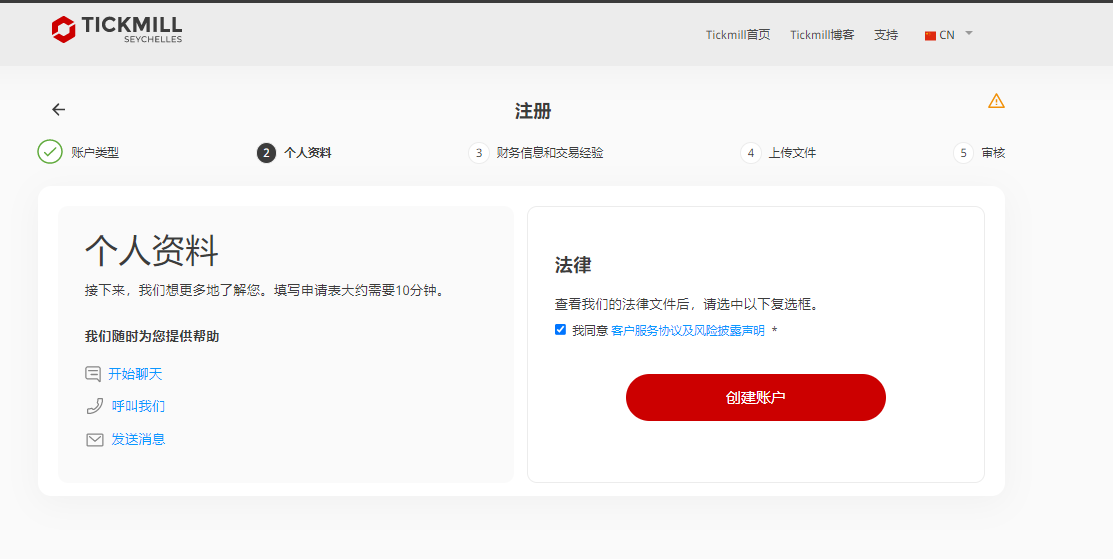Screen dimensions: 1113x559
Task: Click the Tickmill Seychelles logo
Action: 116,30
